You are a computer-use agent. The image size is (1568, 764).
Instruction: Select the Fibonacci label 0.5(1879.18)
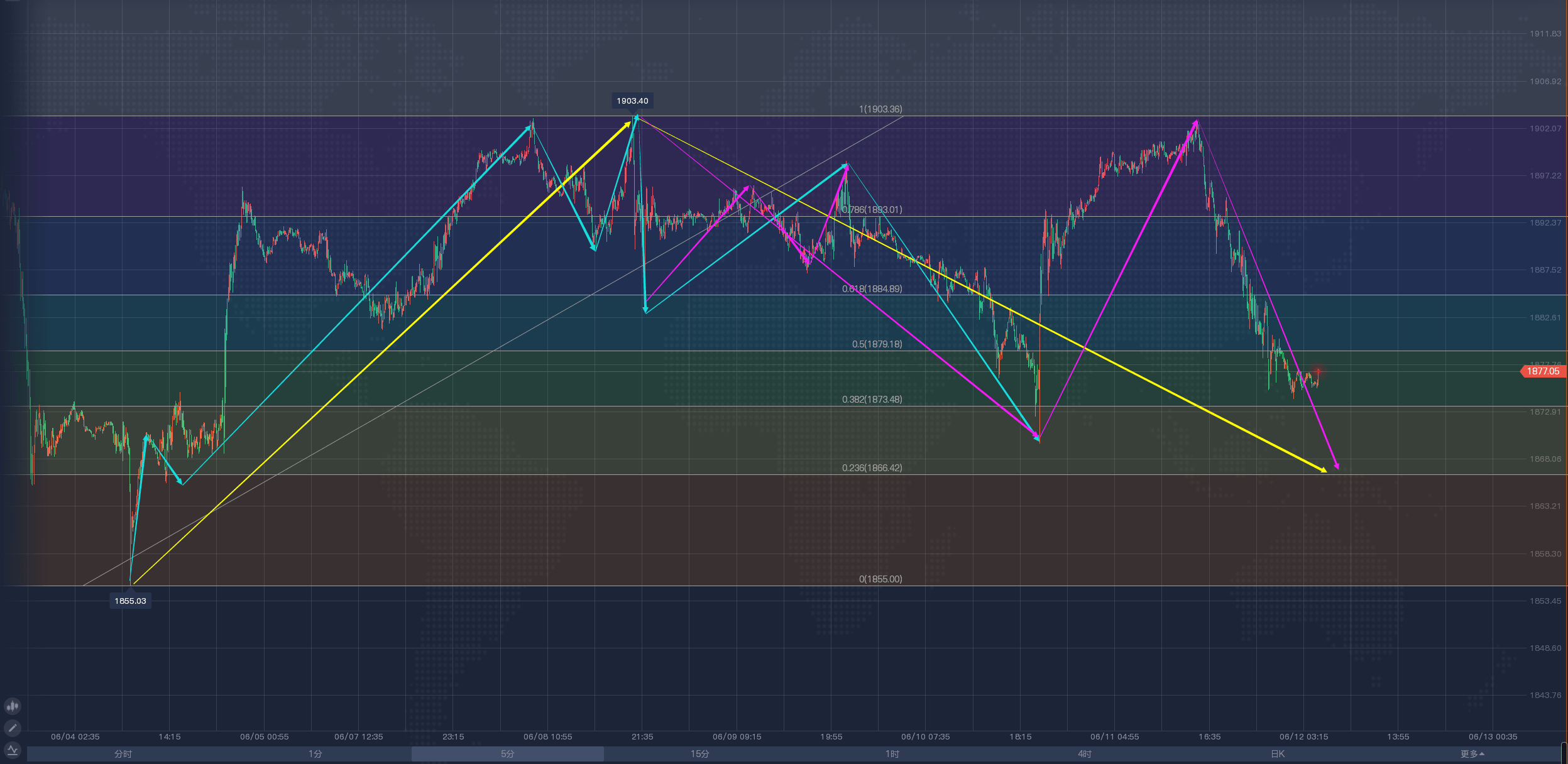tap(877, 344)
